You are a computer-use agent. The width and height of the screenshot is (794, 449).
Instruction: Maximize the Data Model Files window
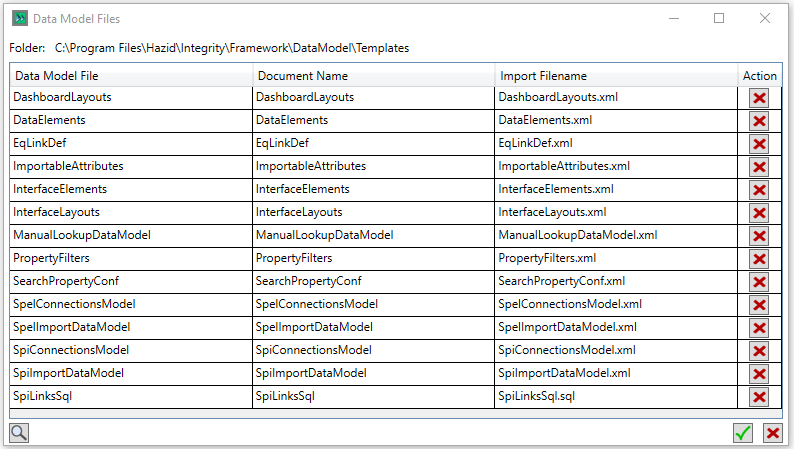tap(718, 18)
